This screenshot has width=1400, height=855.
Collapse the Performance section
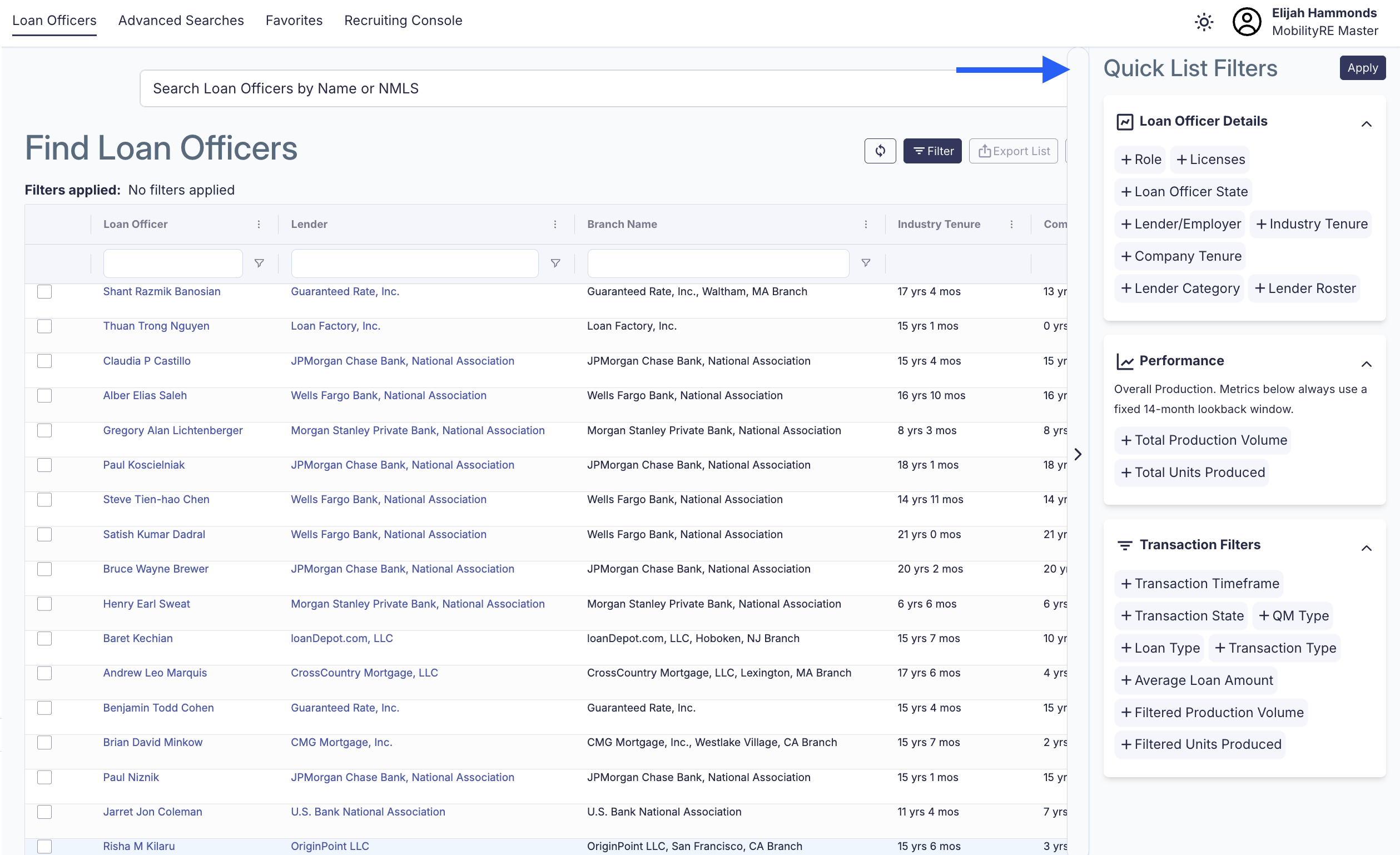pos(1367,364)
